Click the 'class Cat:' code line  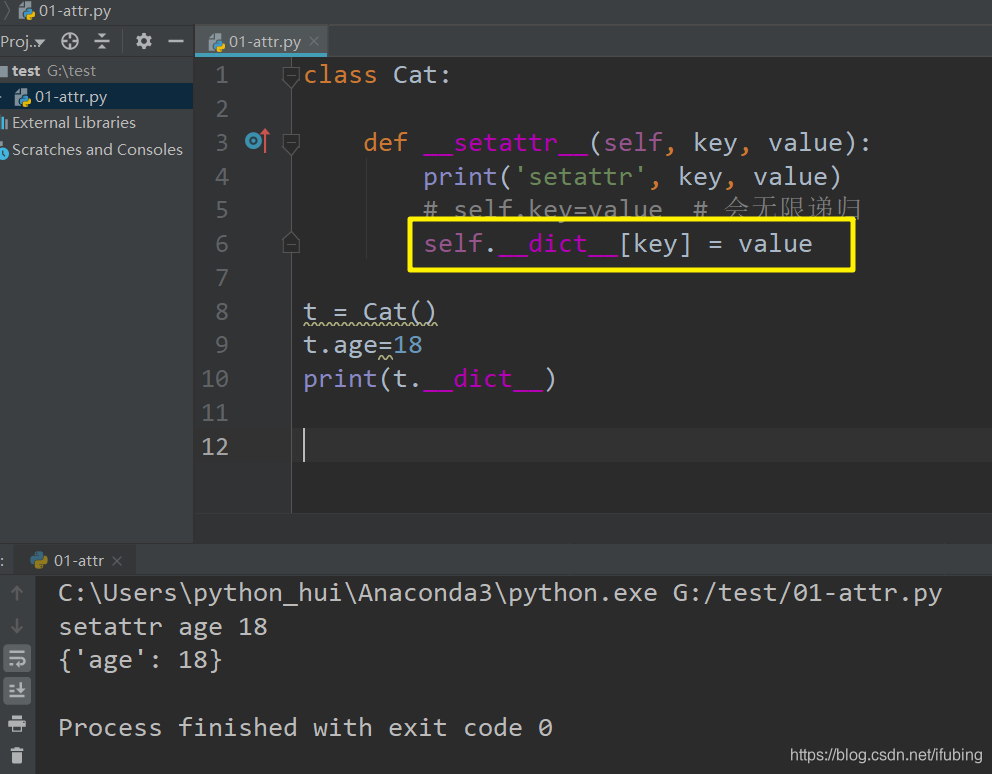click(x=377, y=75)
